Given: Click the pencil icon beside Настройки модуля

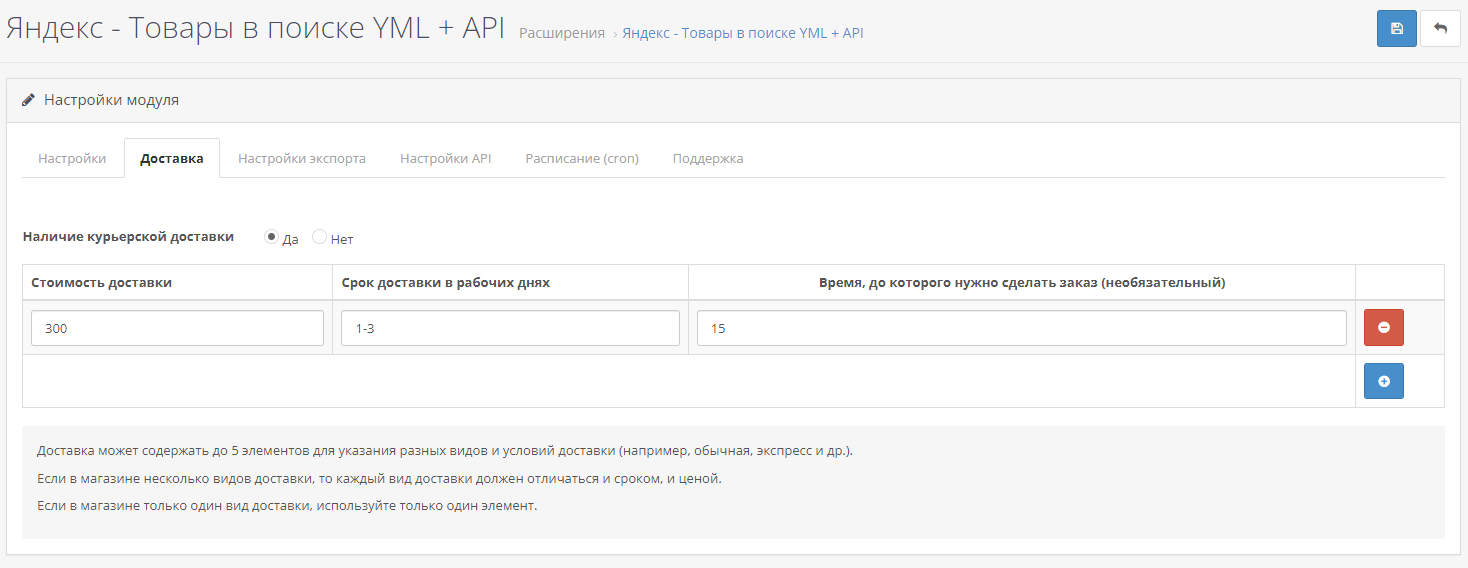Looking at the screenshot, I should (29, 100).
